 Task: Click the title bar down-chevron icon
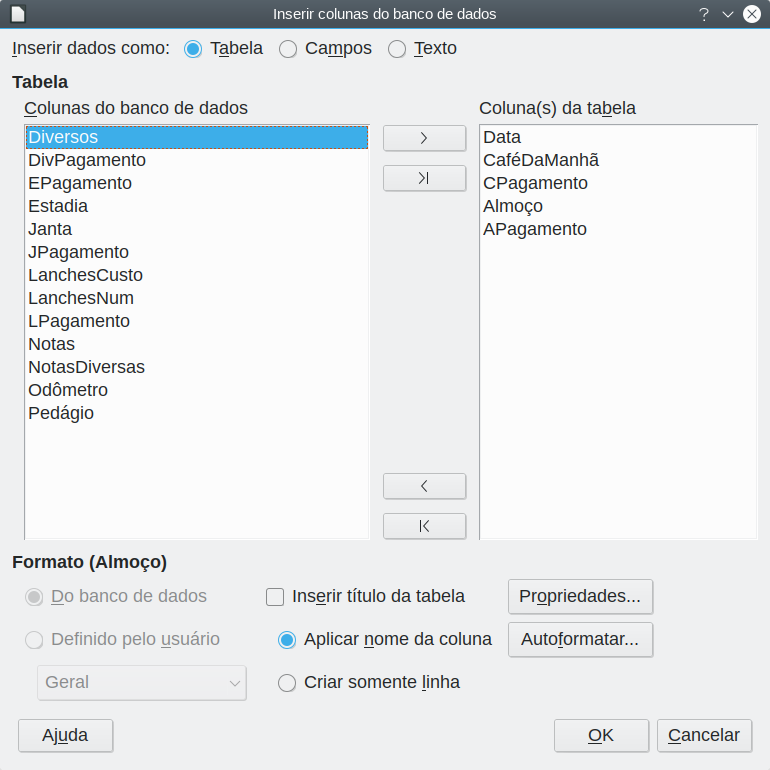tap(728, 14)
